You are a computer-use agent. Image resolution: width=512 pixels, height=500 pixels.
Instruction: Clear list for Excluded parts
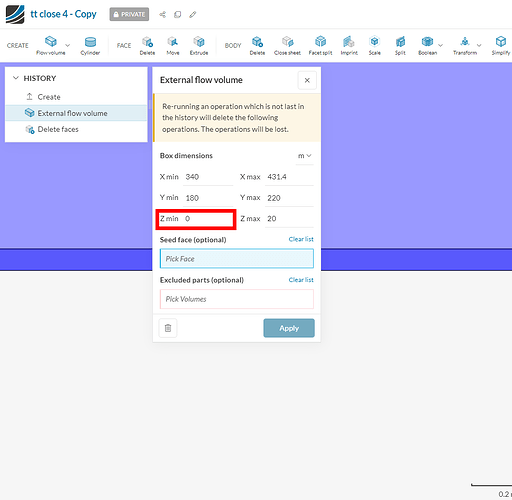click(301, 280)
